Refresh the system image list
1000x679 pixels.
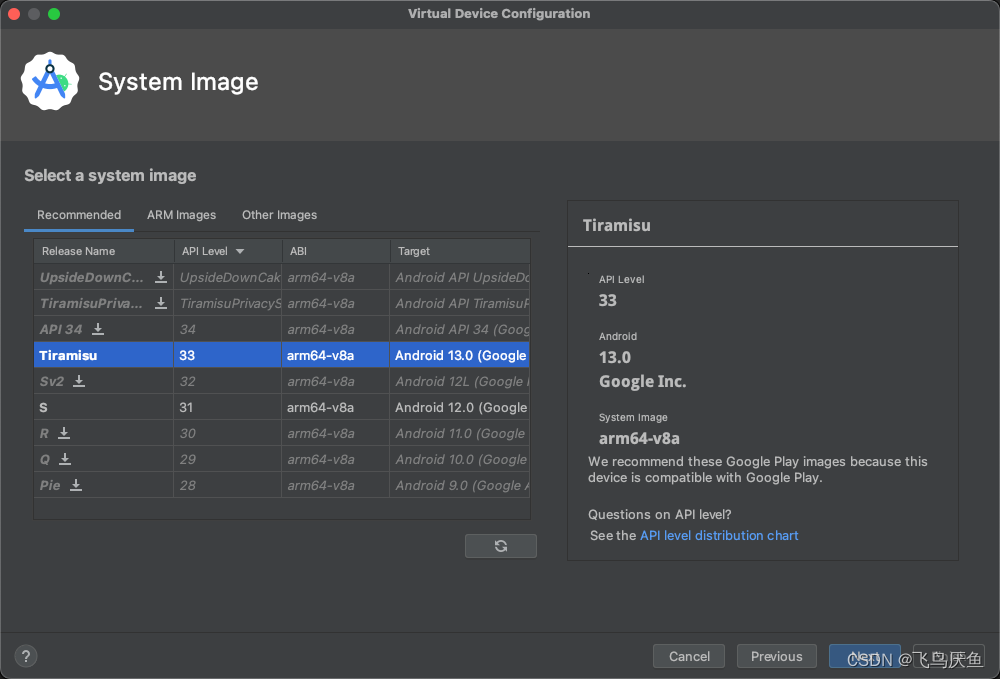click(501, 546)
